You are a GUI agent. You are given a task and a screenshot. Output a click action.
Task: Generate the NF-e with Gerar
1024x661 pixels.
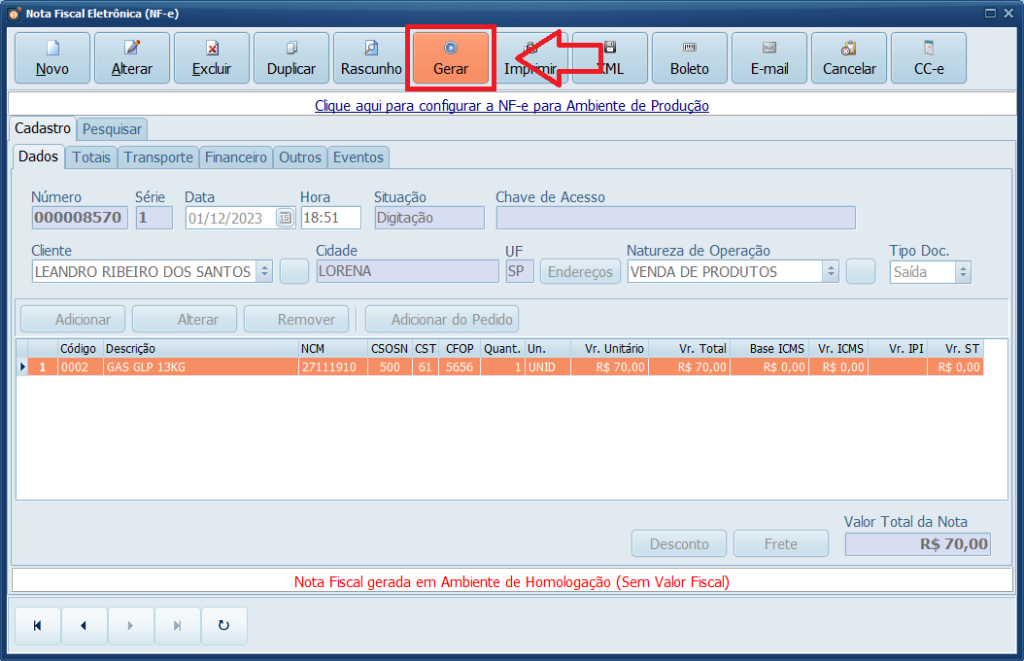click(x=451, y=58)
